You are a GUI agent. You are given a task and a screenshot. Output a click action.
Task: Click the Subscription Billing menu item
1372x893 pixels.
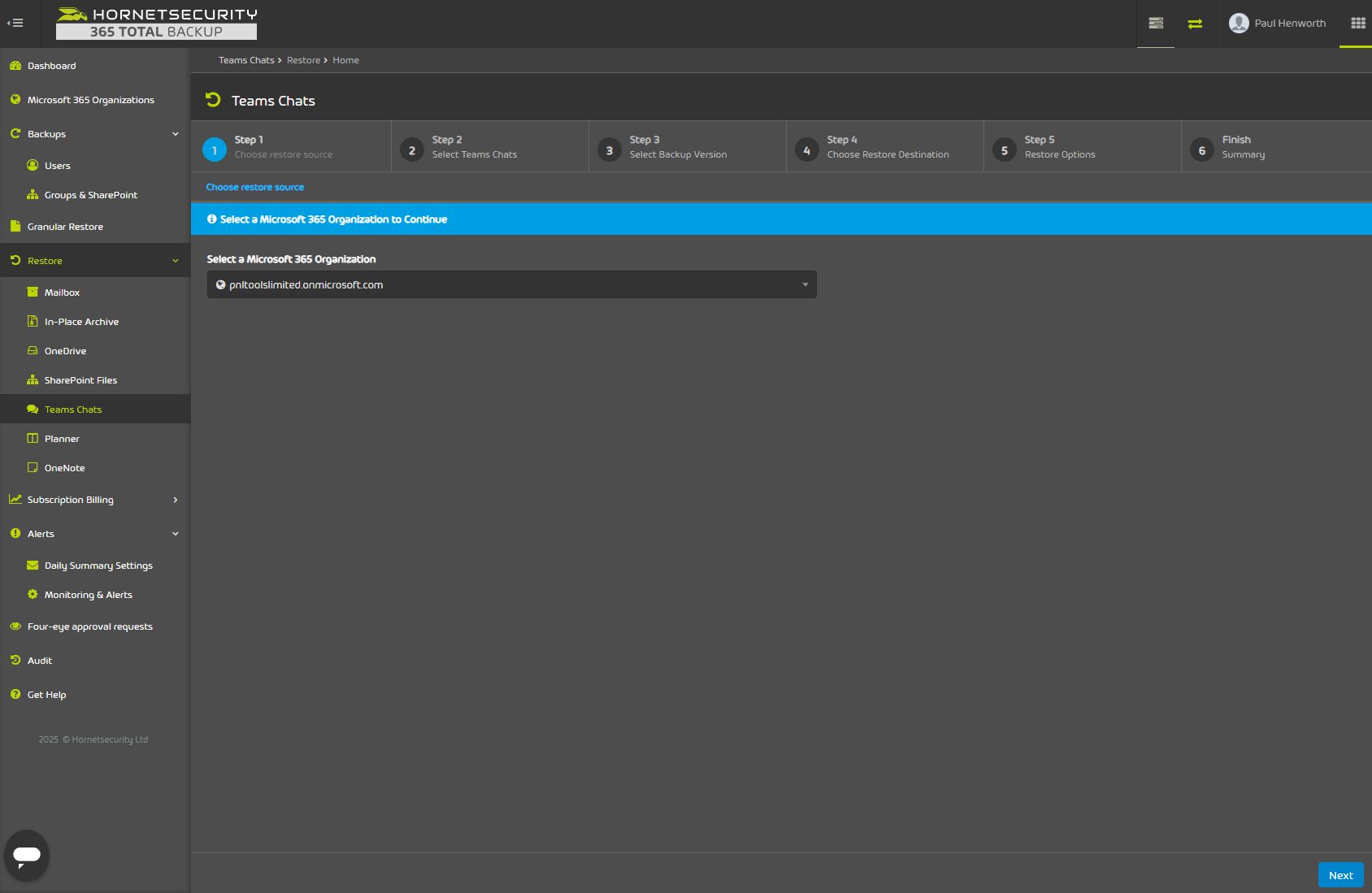pyautogui.click(x=70, y=500)
